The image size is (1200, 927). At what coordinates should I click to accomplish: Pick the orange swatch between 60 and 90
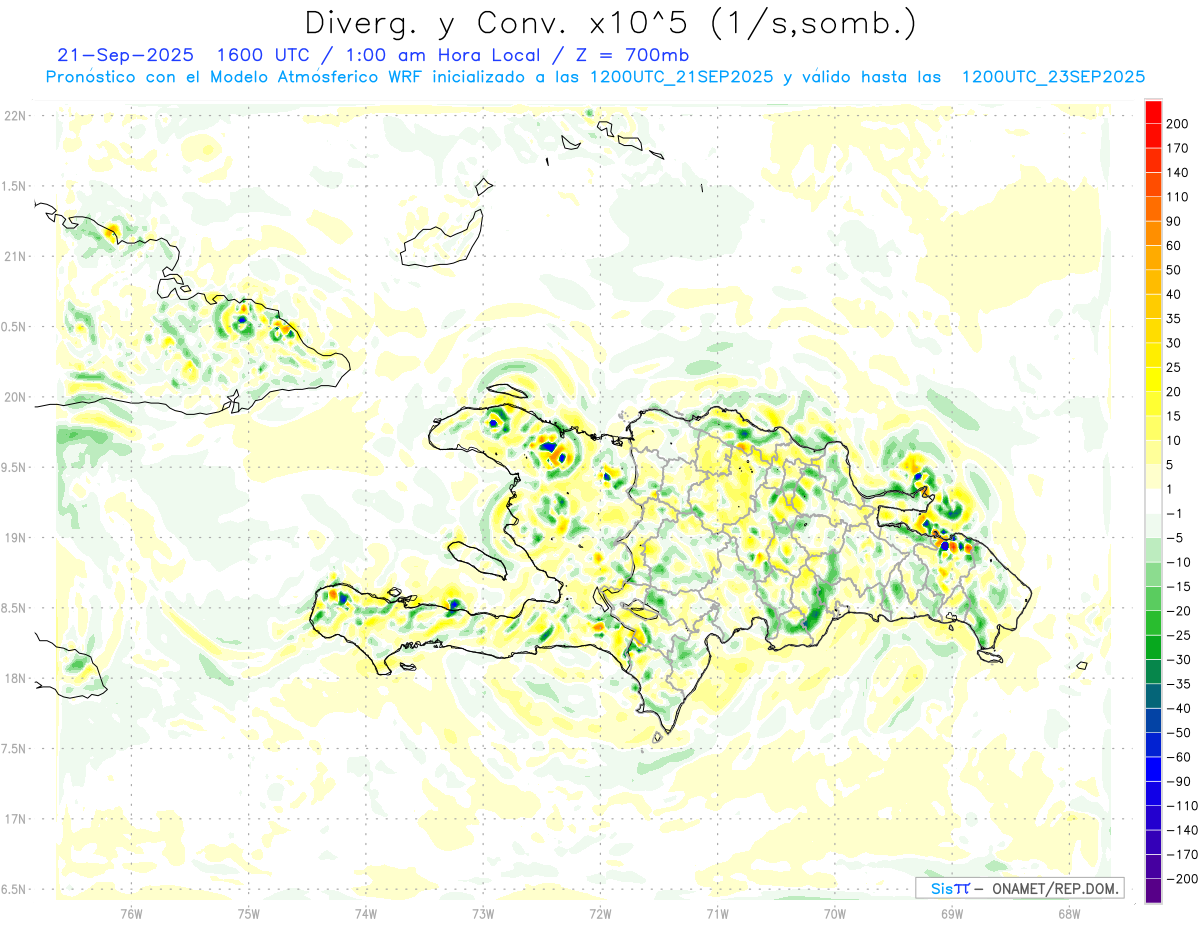coord(1153,234)
